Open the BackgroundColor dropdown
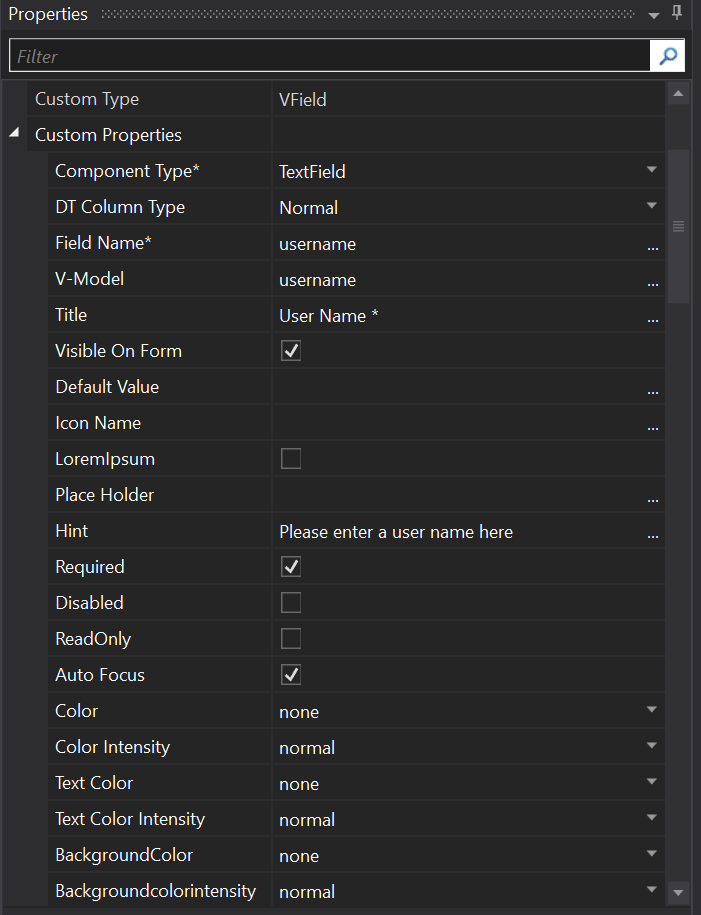This screenshot has height=915, width=701. pos(652,854)
